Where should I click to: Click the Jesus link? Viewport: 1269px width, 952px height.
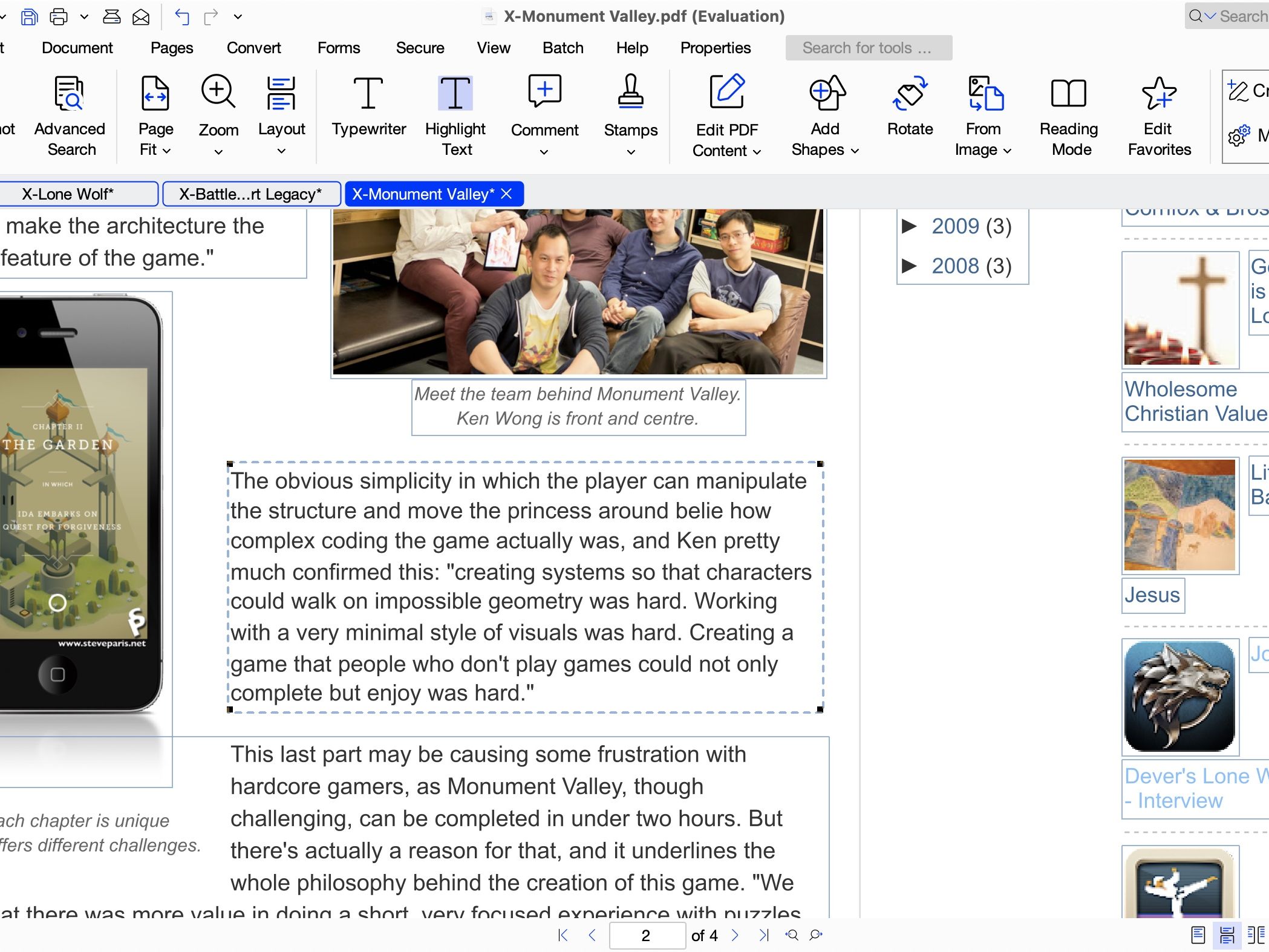tap(1152, 595)
